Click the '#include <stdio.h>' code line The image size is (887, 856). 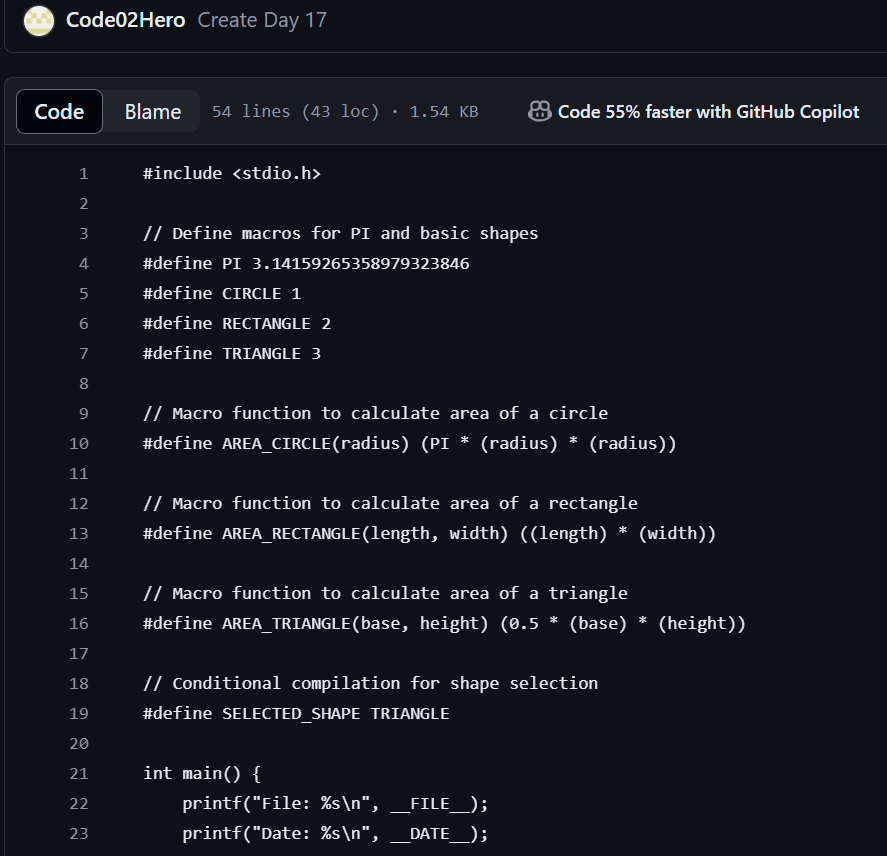point(232,173)
